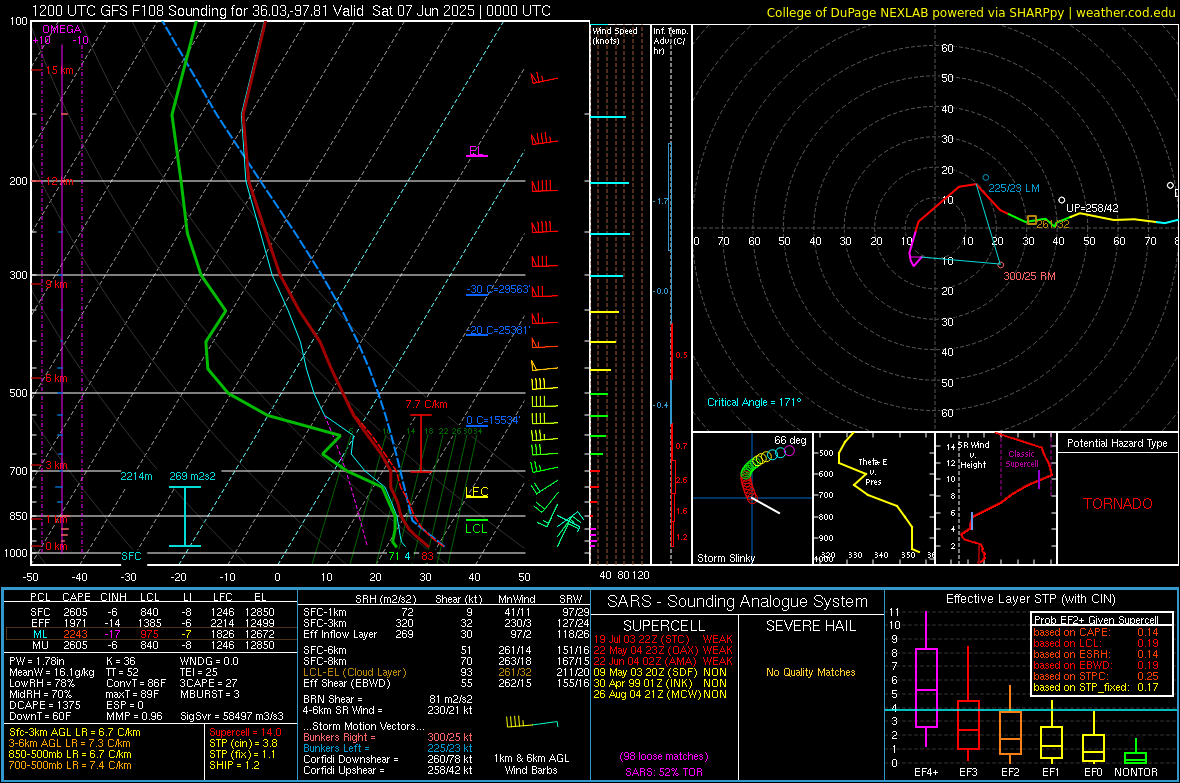The height and width of the screenshot is (783, 1180).
Task: Click the Prob EF2+ Given Supercell header
Action: [x=1096, y=620]
